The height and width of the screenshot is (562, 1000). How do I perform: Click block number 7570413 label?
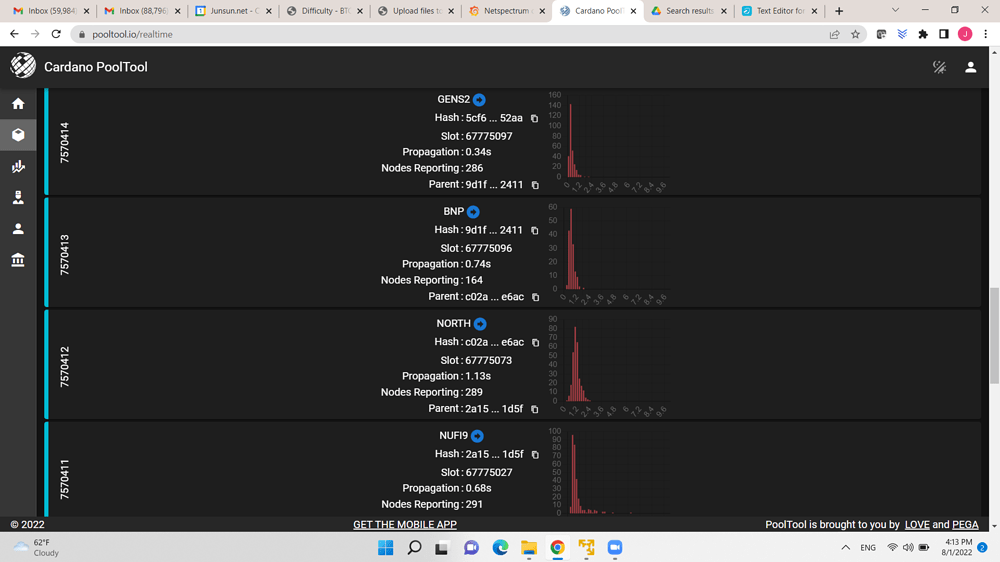(x=64, y=255)
